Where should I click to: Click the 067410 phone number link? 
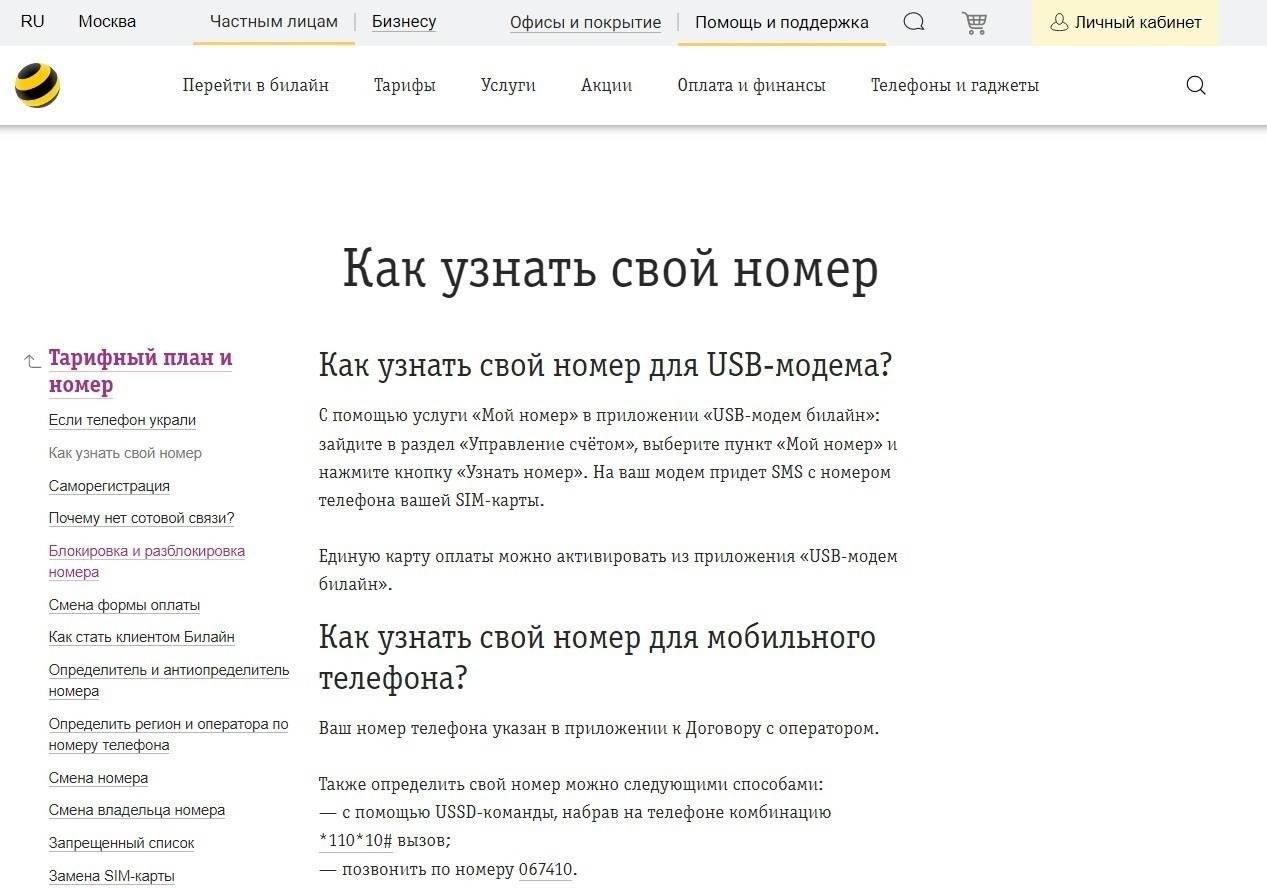[x=546, y=869]
